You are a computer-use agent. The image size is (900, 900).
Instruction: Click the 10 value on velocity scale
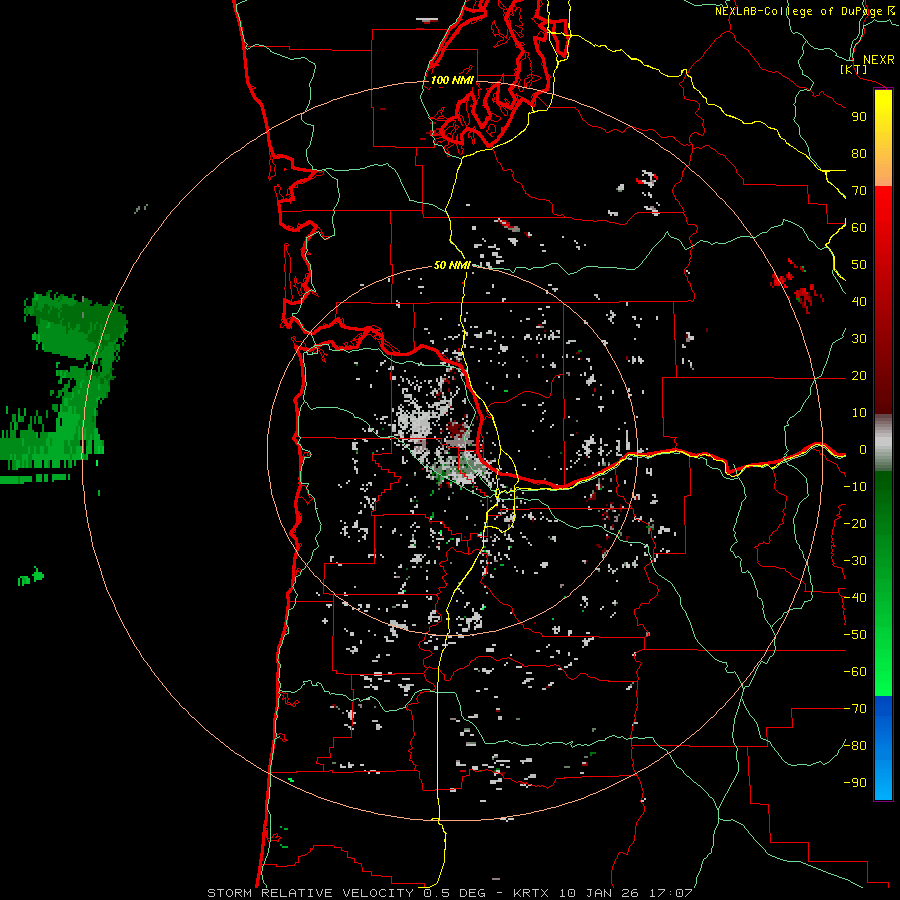tap(859, 413)
